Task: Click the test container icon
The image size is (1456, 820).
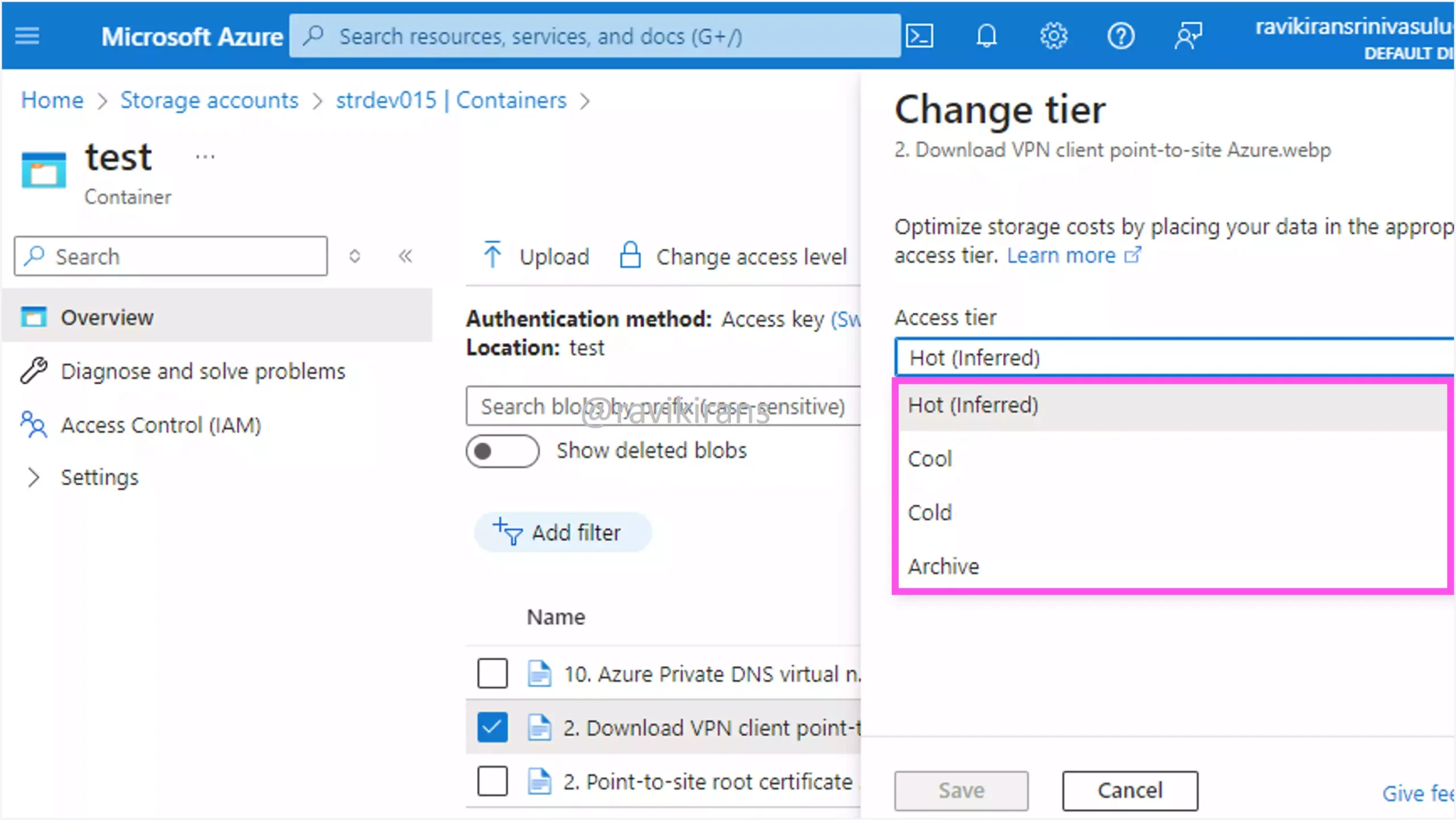Action: point(44,170)
